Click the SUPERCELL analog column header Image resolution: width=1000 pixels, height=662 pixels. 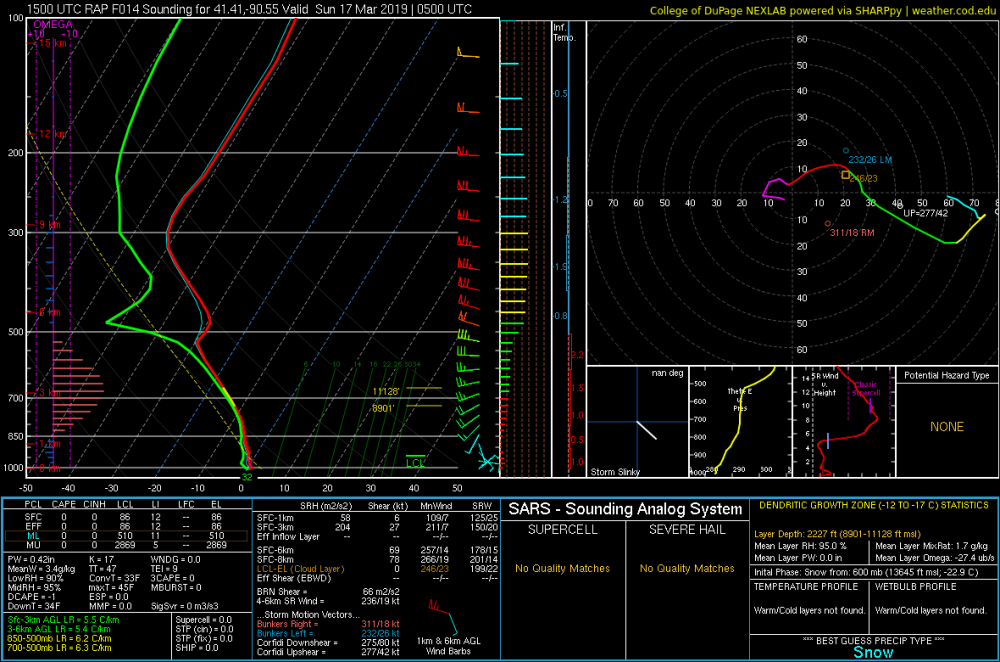(562, 529)
